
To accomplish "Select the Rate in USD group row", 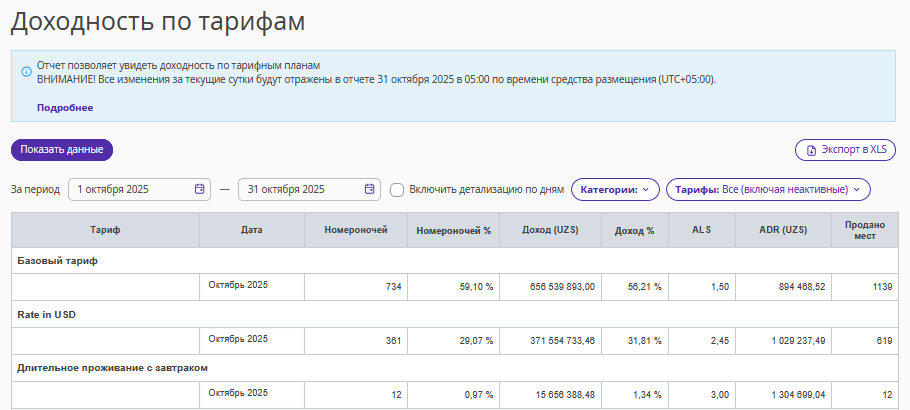I will click(455, 314).
